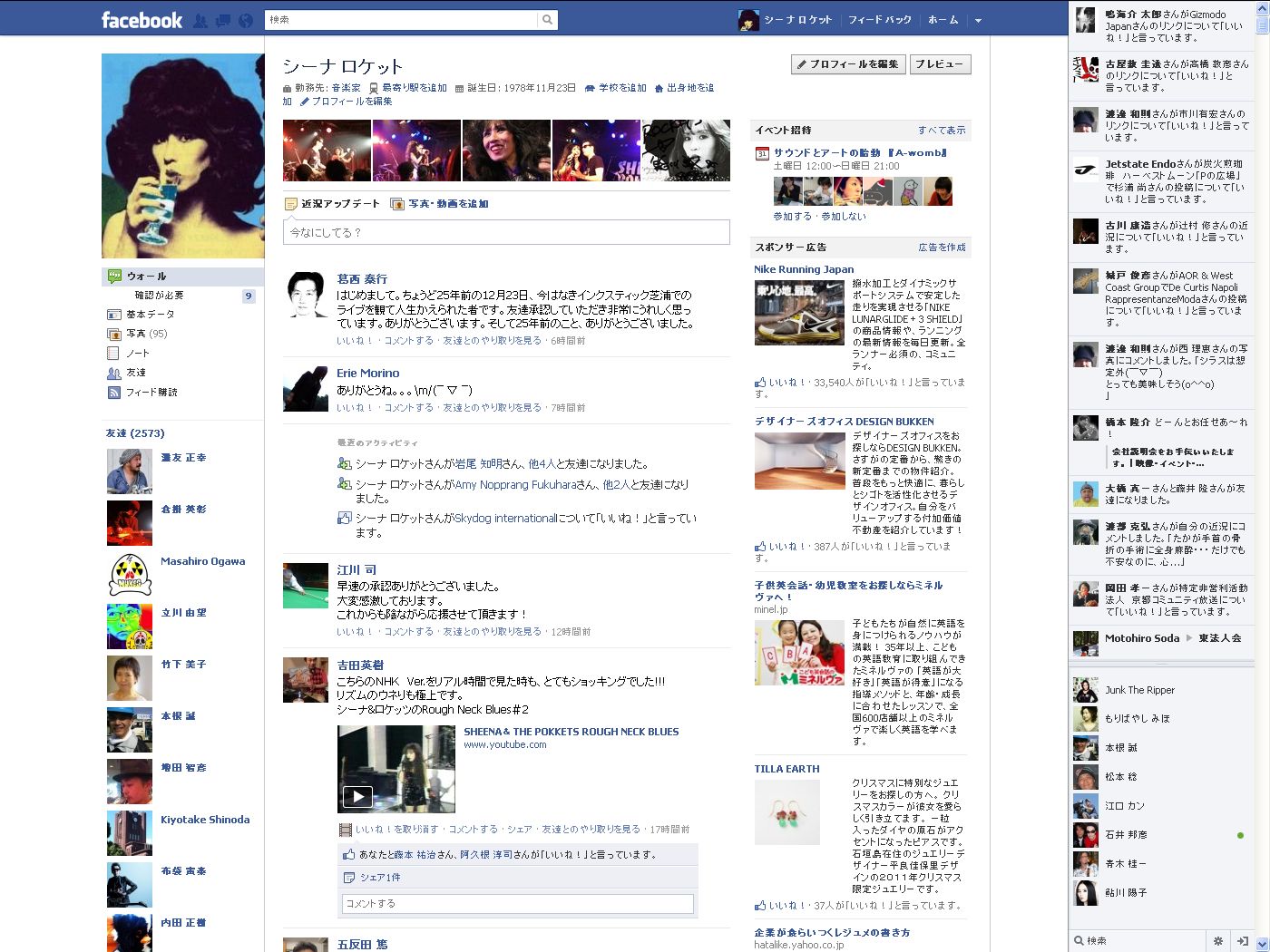Click the 今なにしてる？ status input field
The height and width of the screenshot is (952, 1270).
pos(506,232)
